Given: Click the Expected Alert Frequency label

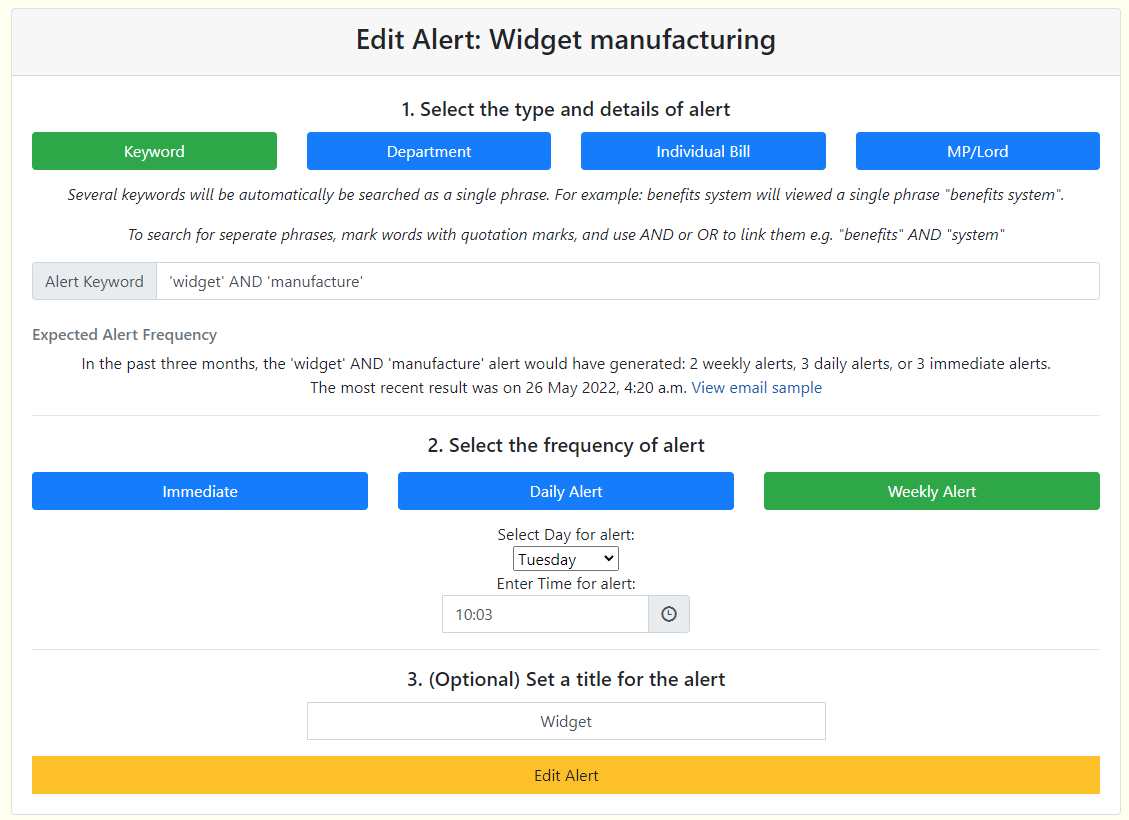Looking at the screenshot, I should click(x=124, y=335).
